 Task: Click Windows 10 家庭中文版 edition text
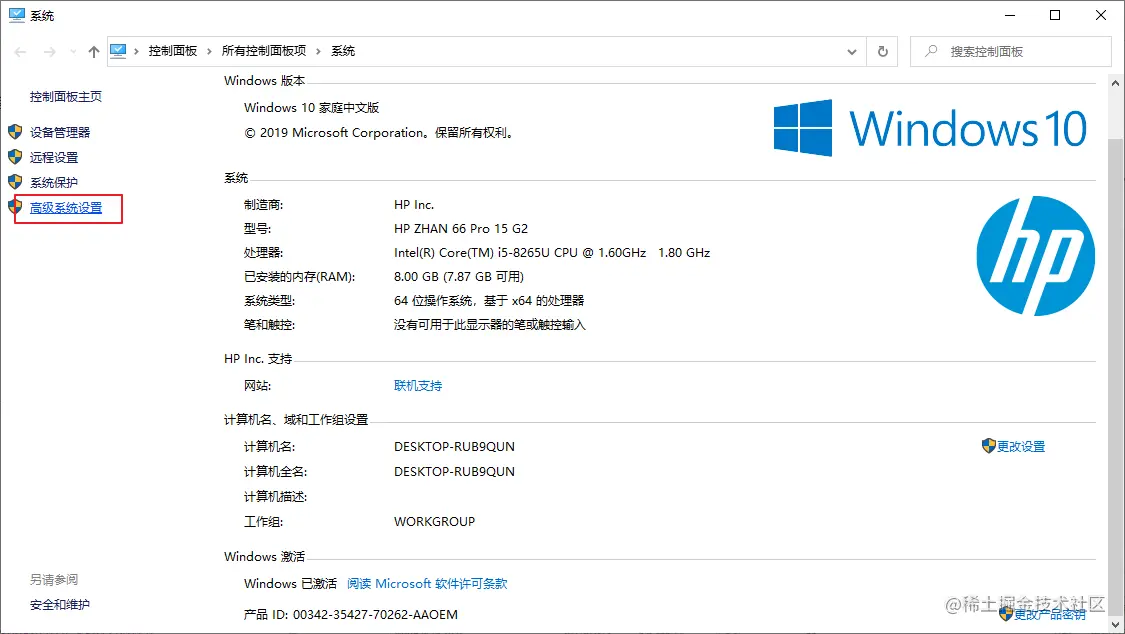(x=311, y=108)
